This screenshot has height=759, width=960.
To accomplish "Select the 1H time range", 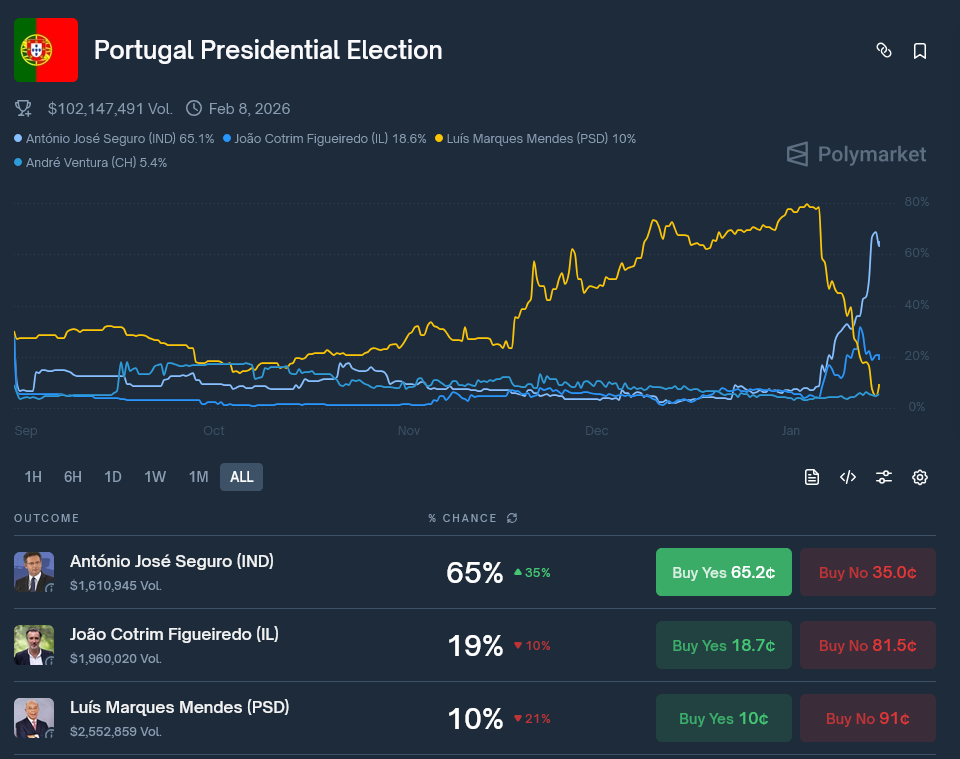I will (x=33, y=477).
